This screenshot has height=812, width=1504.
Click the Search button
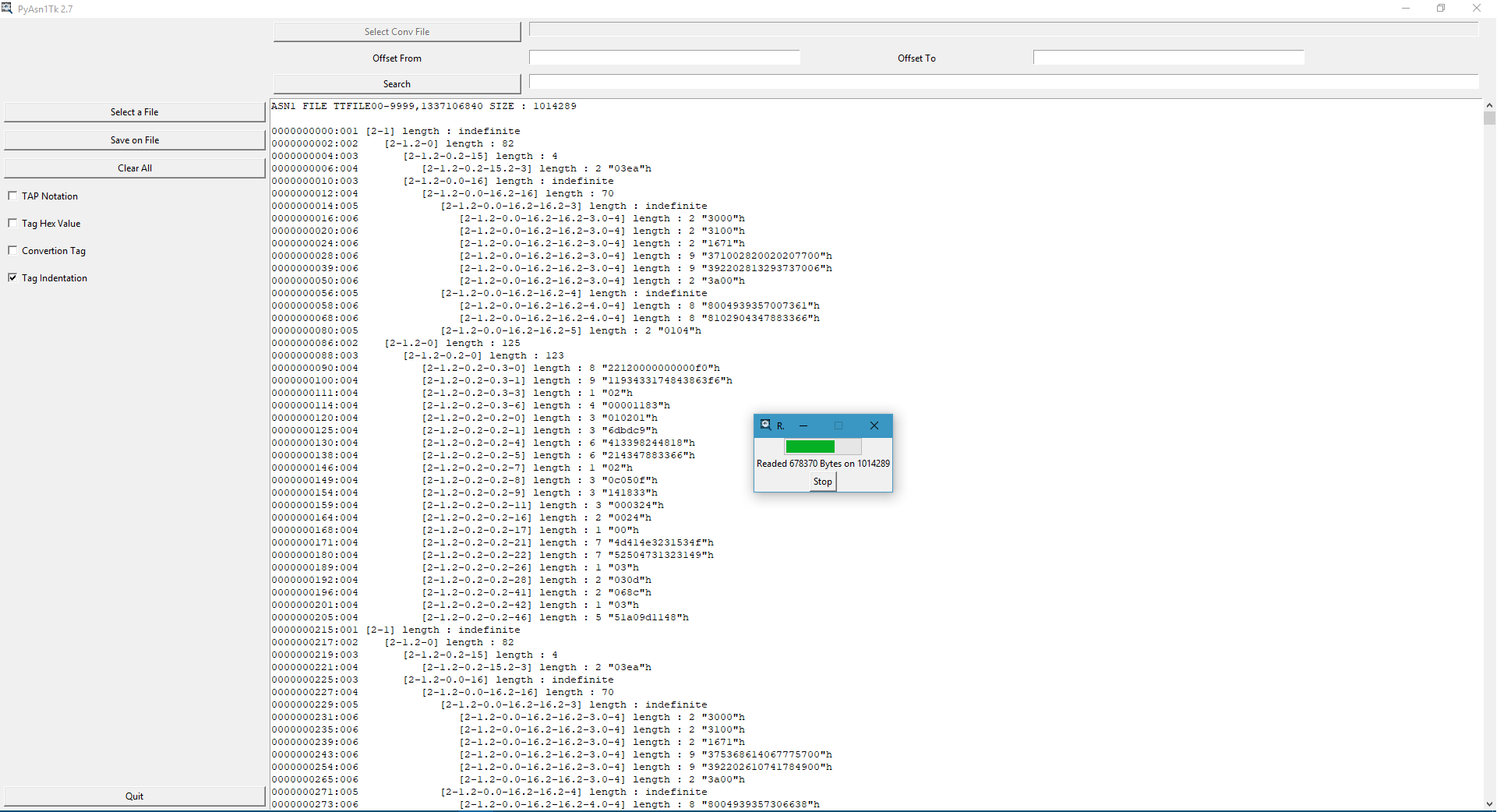pyautogui.click(x=397, y=84)
